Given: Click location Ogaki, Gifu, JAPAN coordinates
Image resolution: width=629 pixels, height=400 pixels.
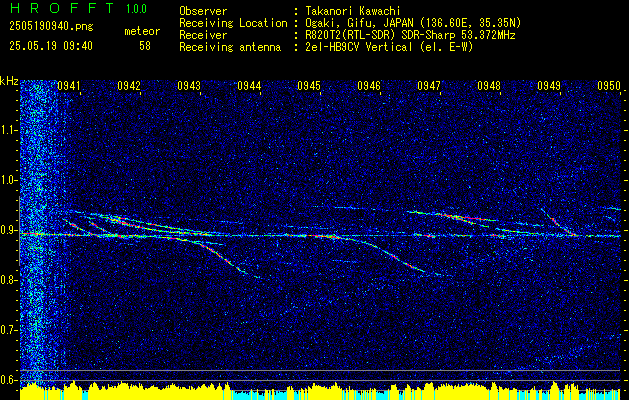Looking at the screenshot, I should [413, 23].
